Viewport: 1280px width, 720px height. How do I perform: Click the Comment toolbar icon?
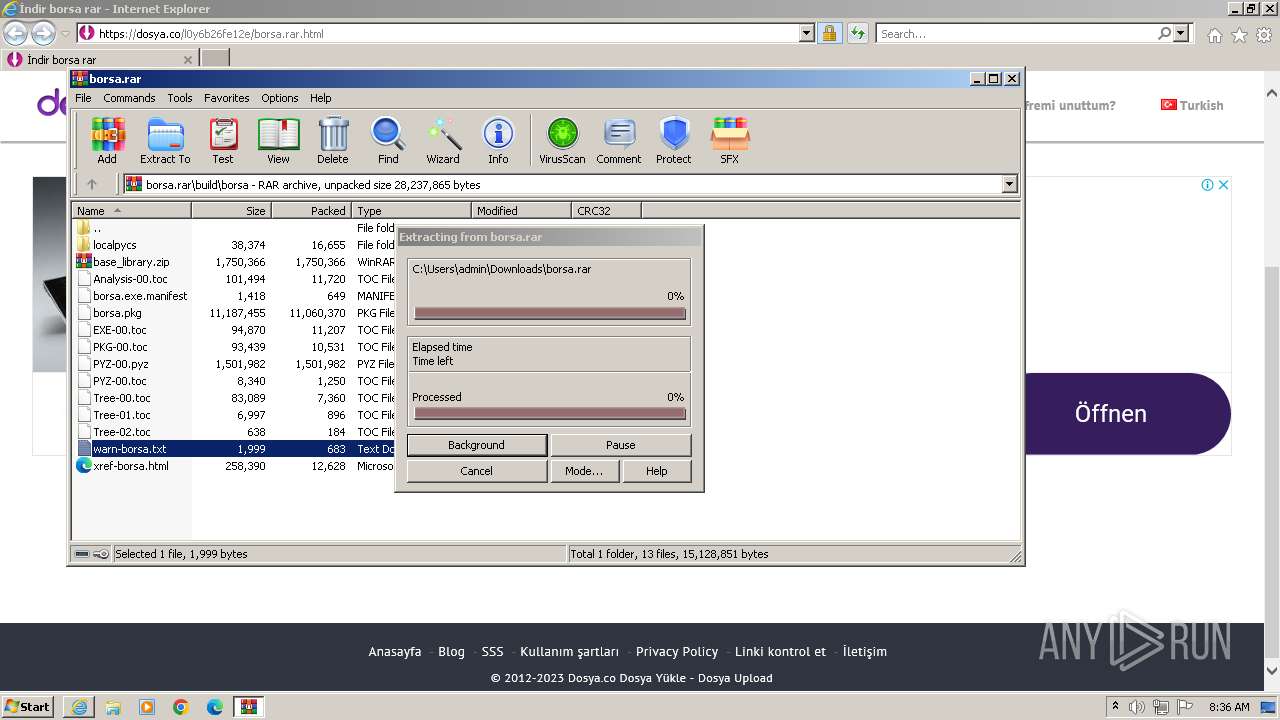619,141
